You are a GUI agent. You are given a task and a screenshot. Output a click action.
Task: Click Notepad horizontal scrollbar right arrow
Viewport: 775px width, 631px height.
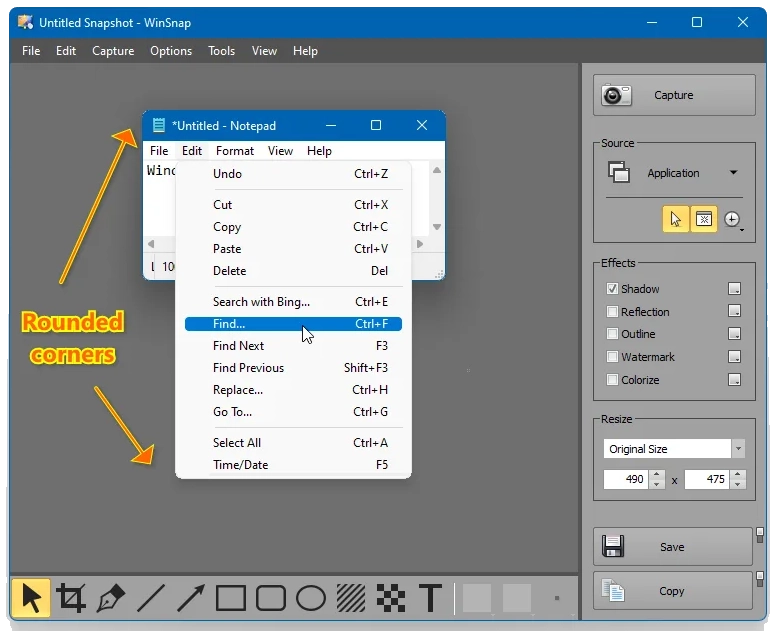point(420,244)
